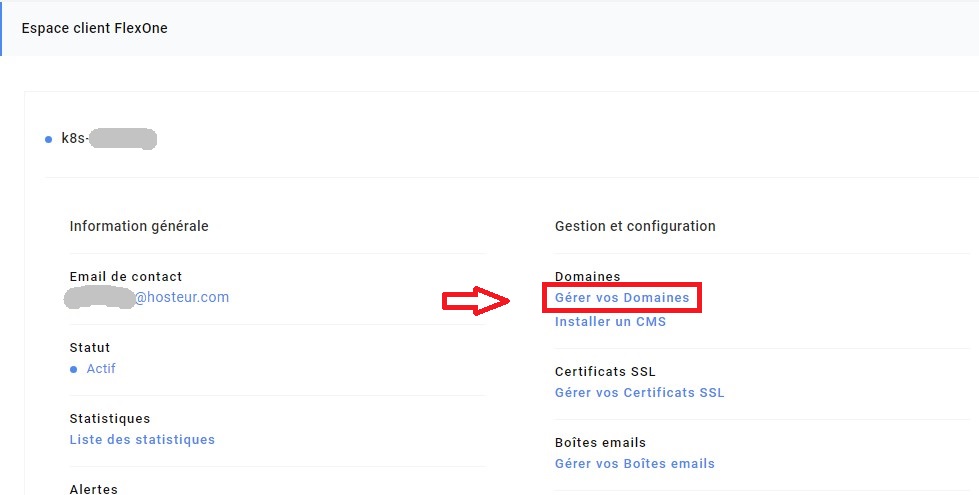Click the Alertes label
979x495 pixels.
94,489
